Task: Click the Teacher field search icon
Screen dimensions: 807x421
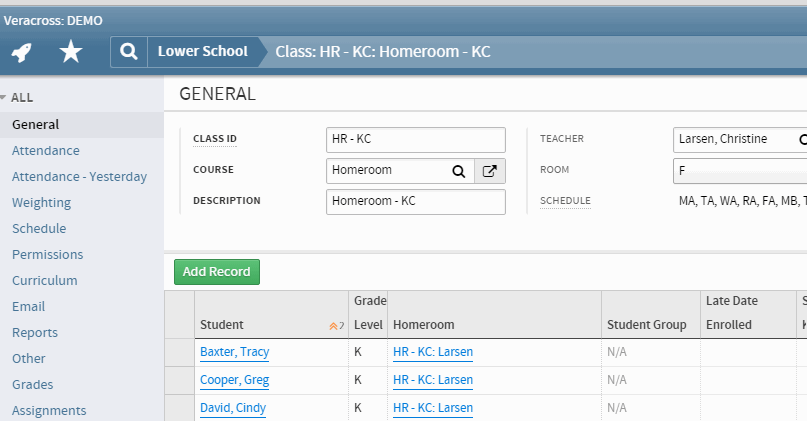Action: pyautogui.click(x=801, y=140)
